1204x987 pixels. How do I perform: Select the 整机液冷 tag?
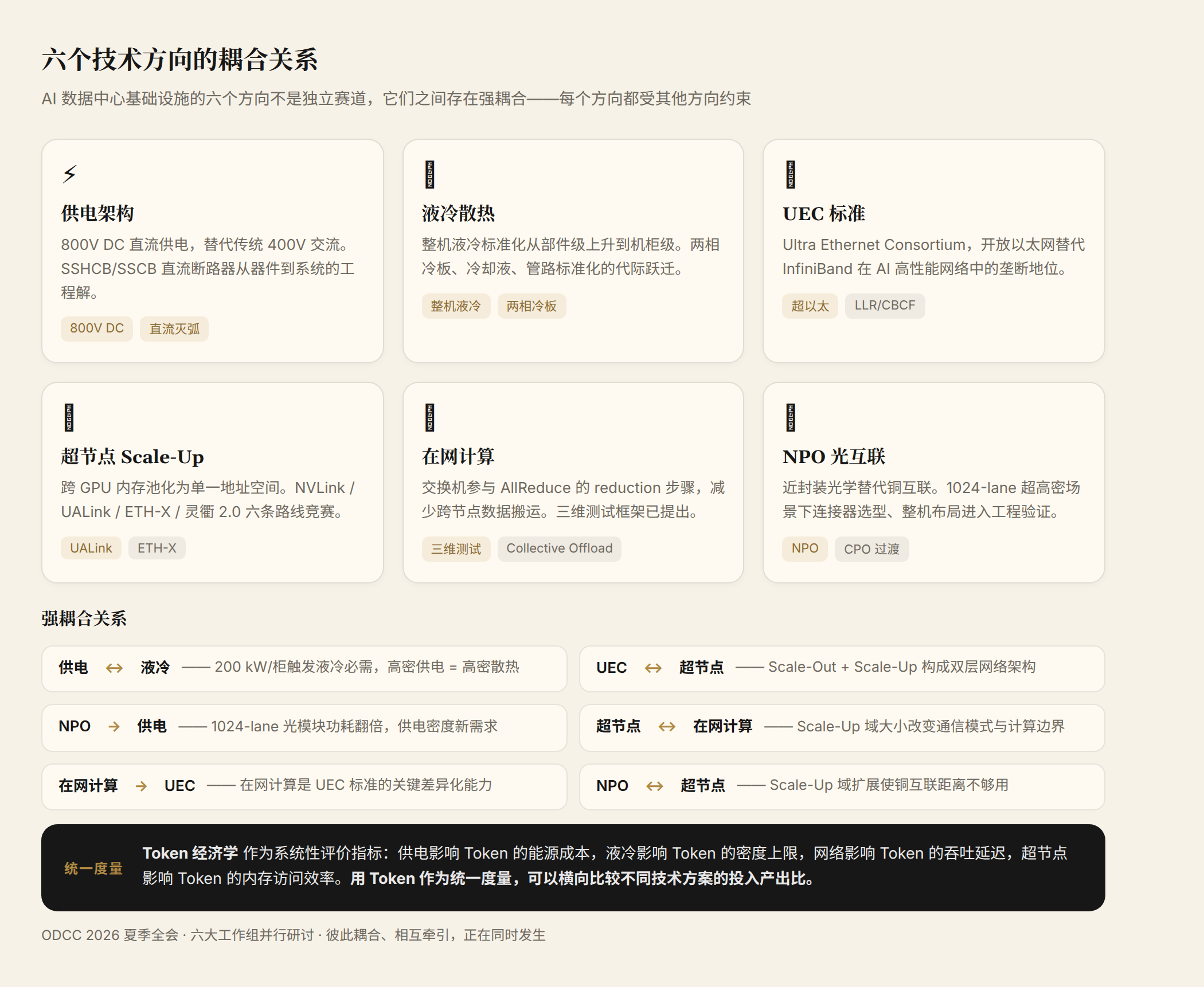click(x=456, y=306)
